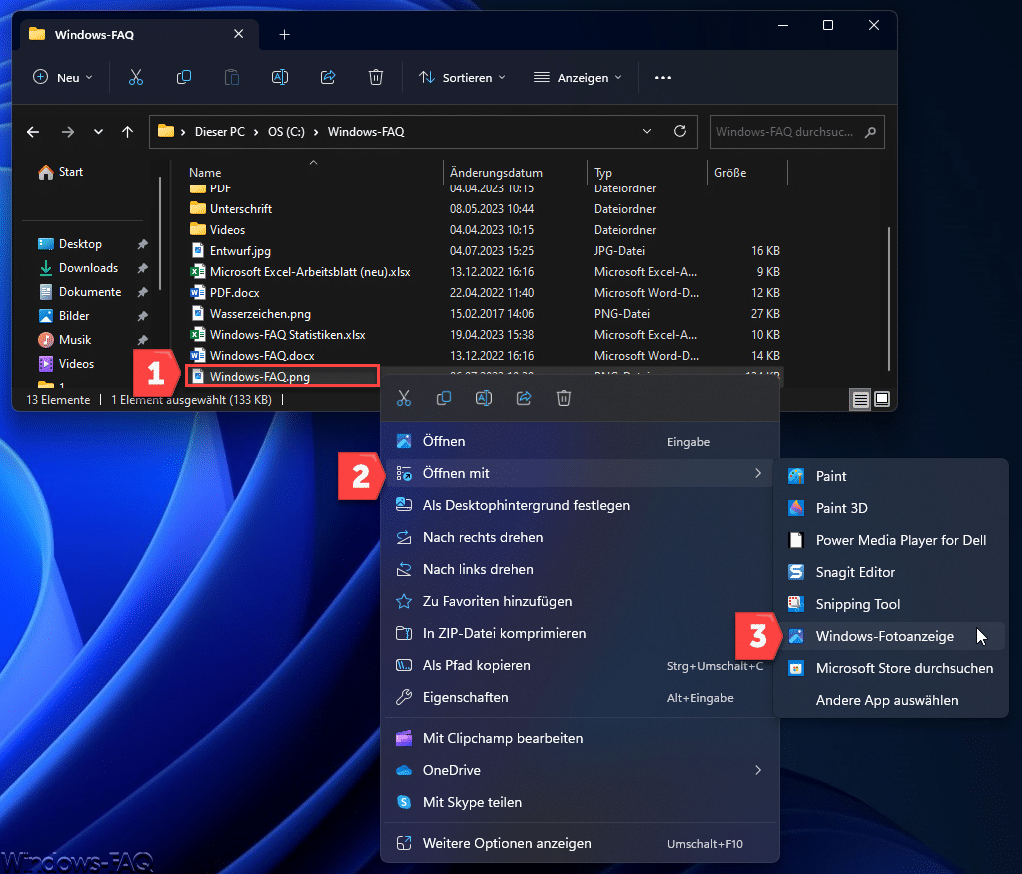Viewport: 1022px width, 874px height.
Task: Click the Rename icon in Explorer toolbar
Action: 280,78
